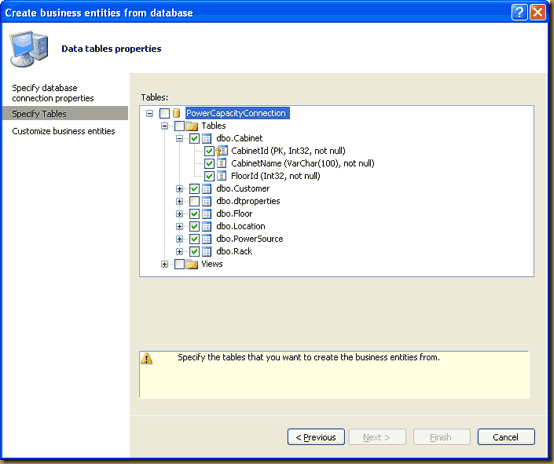Viewport: 554px width, 464px height.
Task: Expand the dbo.PowerSource node
Action: click(x=179, y=239)
